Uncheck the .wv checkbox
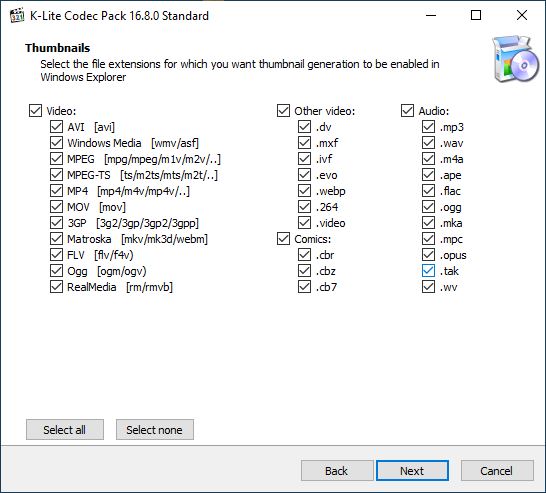 429,287
